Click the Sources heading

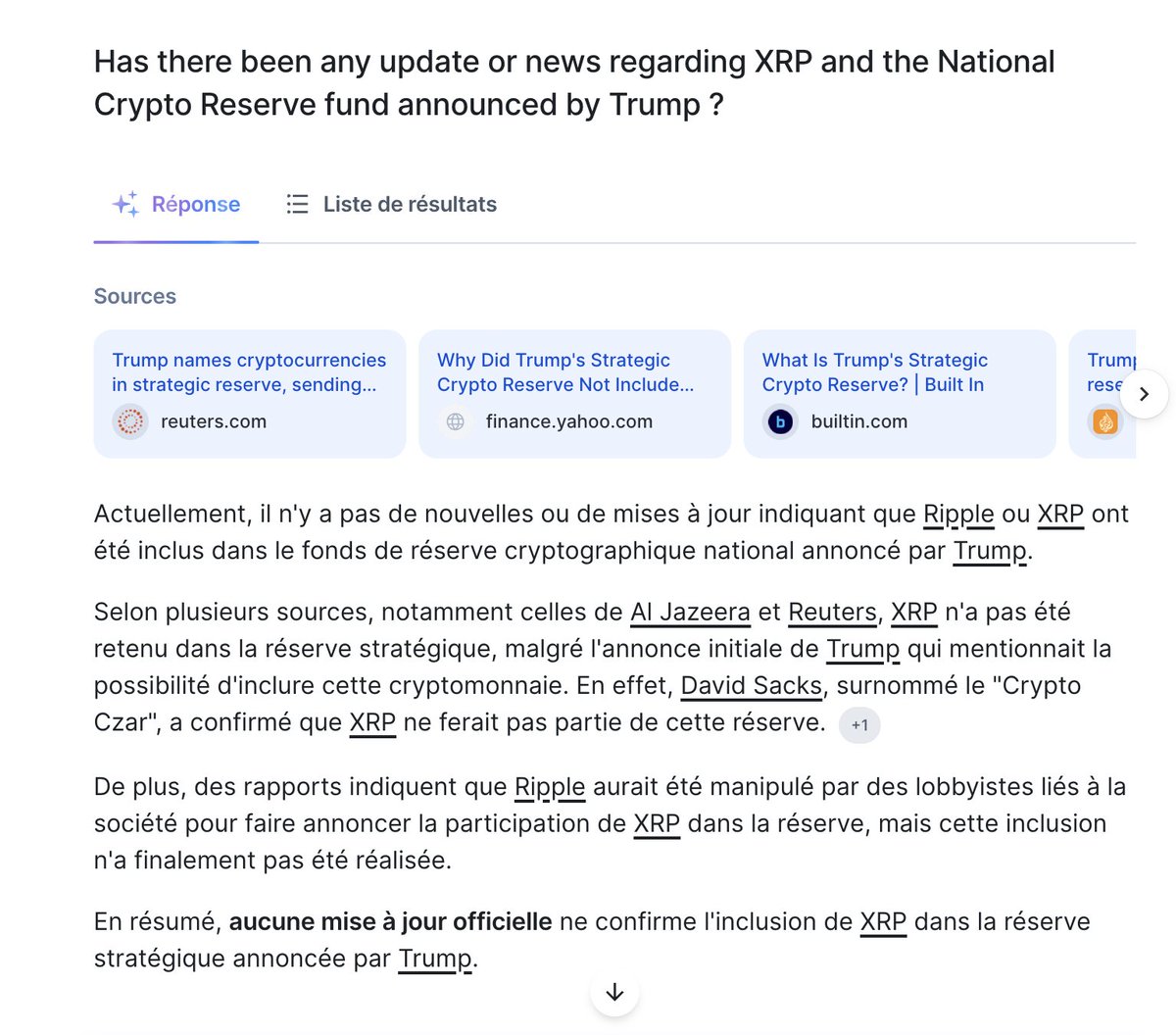coord(135,296)
